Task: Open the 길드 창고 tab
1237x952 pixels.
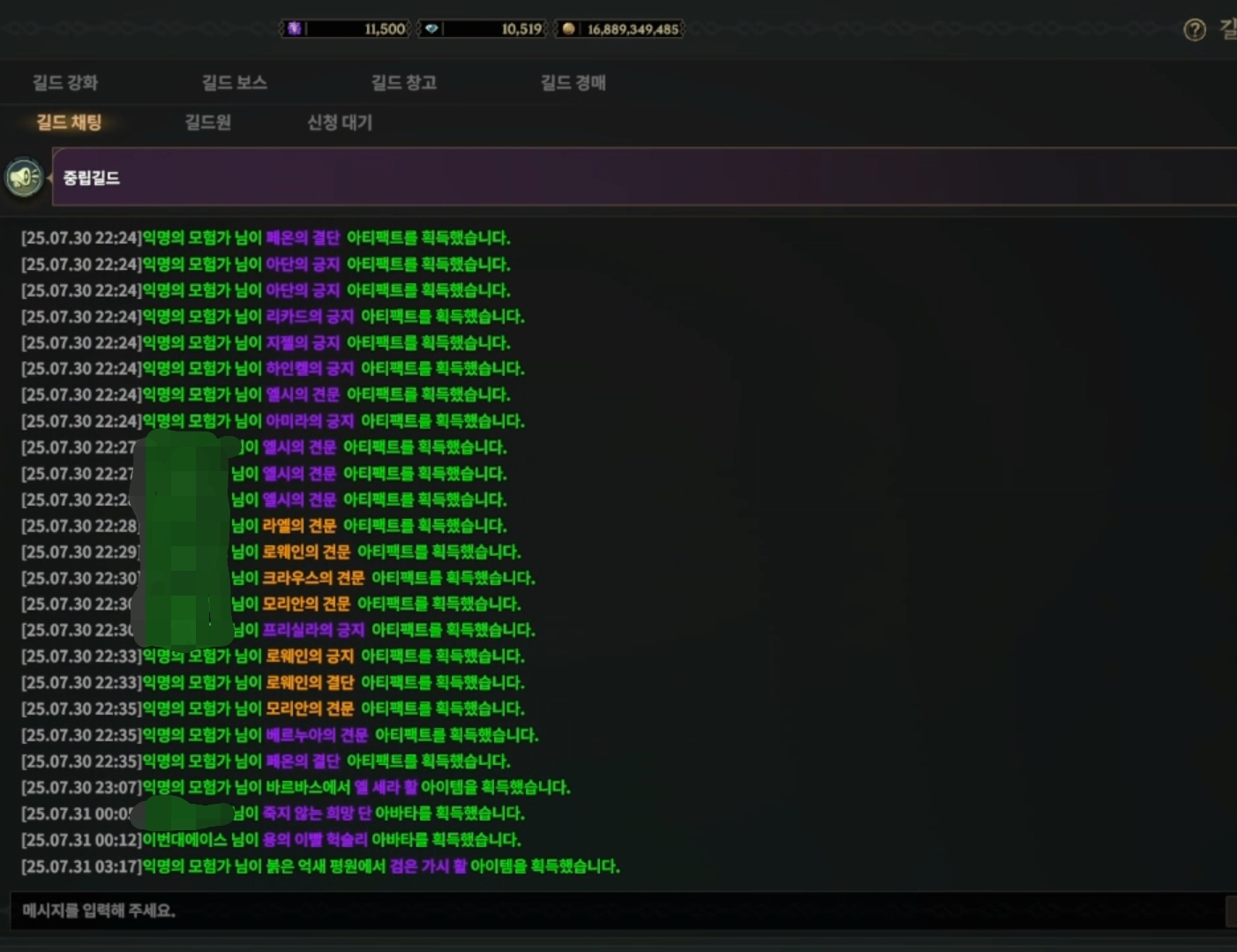Action: click(404, 82)
